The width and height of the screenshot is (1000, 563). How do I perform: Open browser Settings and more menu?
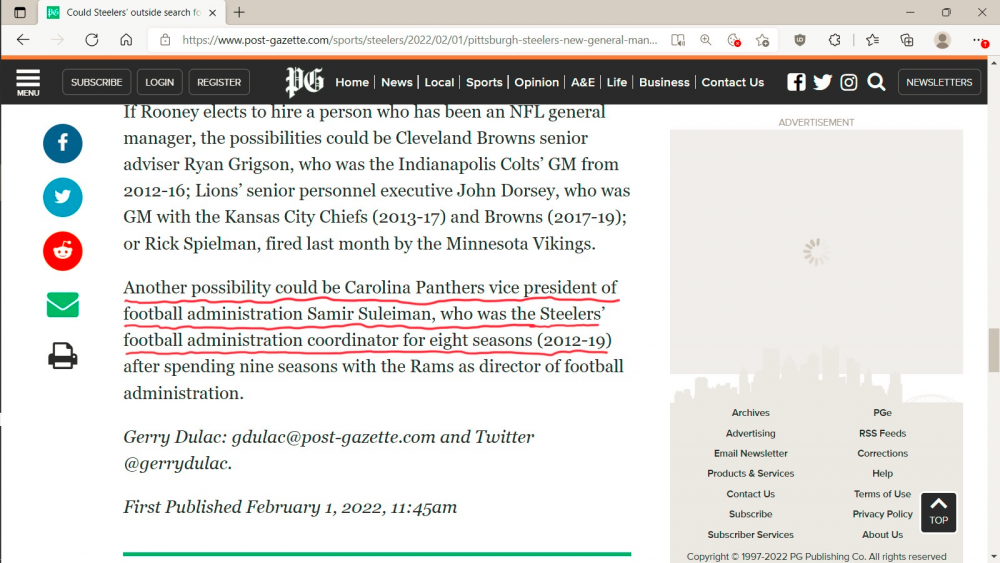979,40
